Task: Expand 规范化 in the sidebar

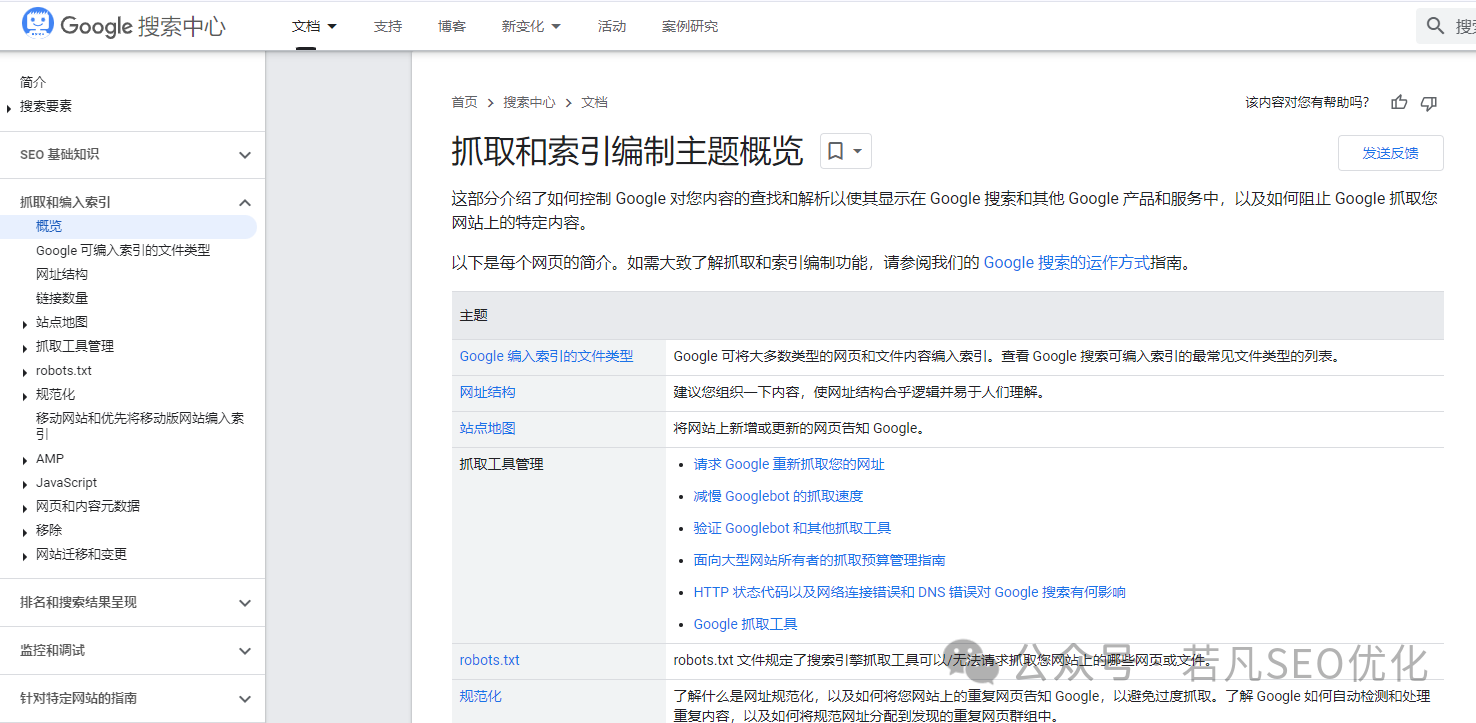Action: click(25, 395)
